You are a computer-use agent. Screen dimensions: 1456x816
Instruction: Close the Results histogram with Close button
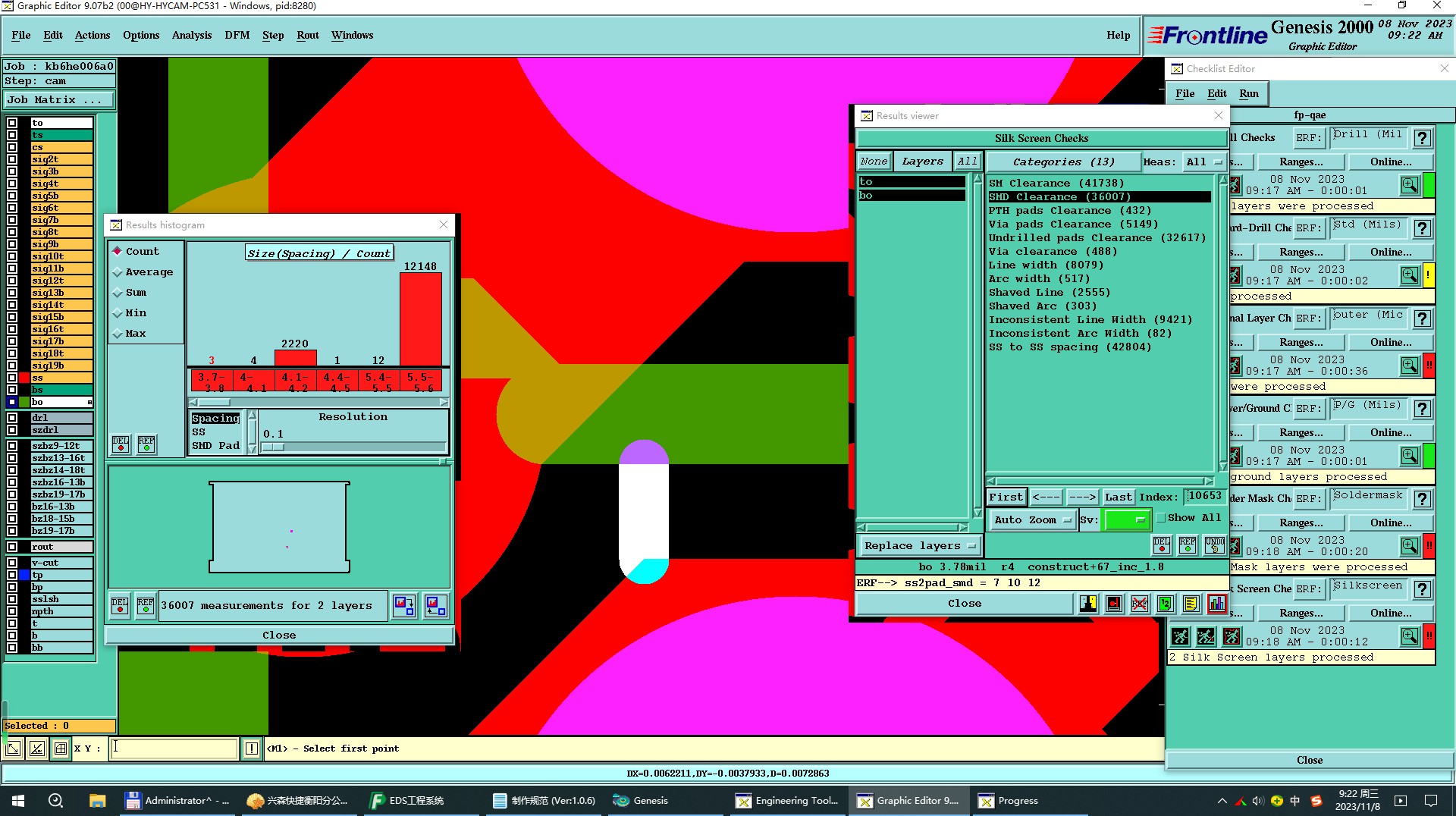[279, 636]
